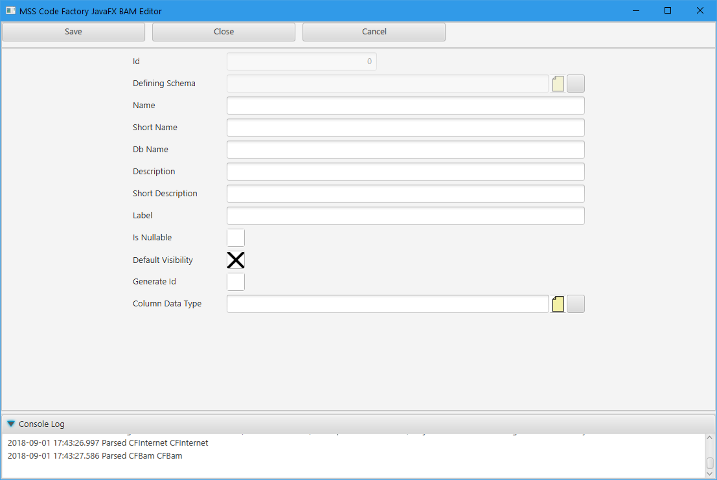Enable the Is Nullable checkbox
The image size is (717, 480).
236,238
